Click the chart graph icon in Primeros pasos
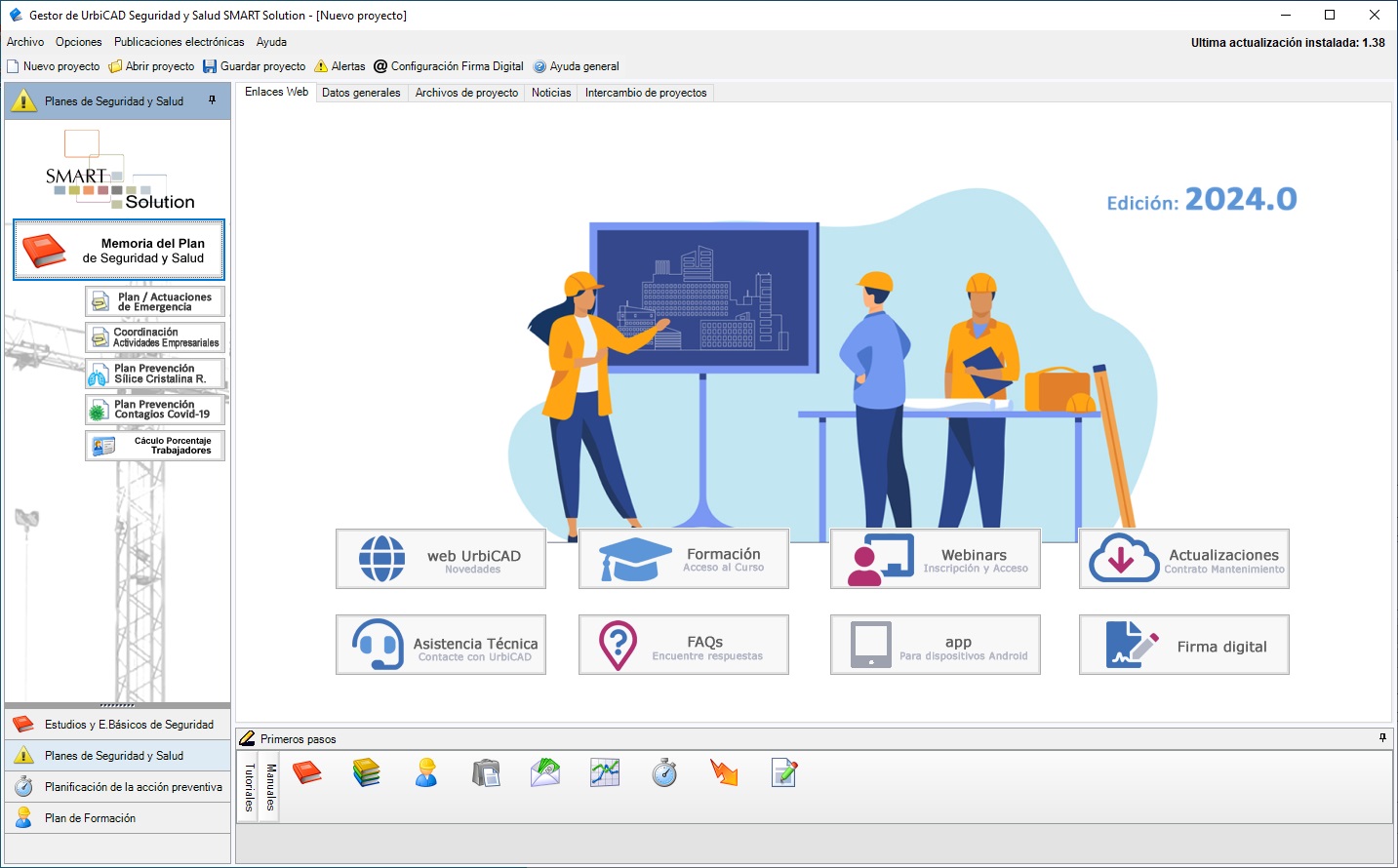The width and height of the screenshot is (1398, 868). [x=605, y=773]
